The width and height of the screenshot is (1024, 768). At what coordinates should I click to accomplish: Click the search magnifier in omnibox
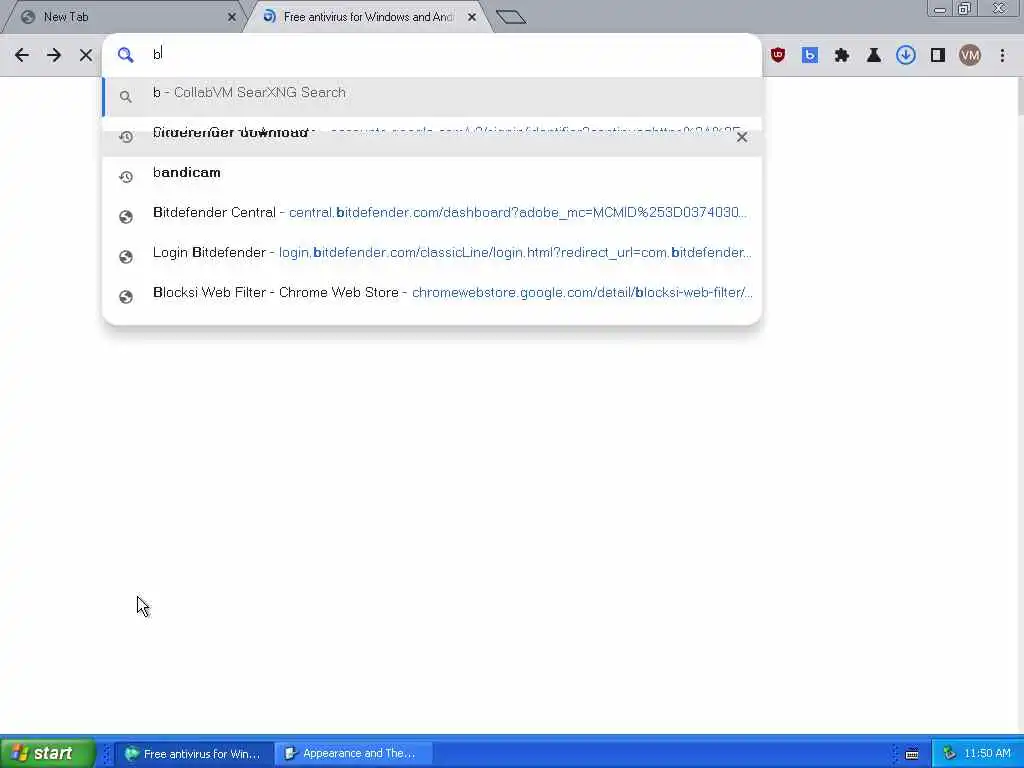coord(125,55)
